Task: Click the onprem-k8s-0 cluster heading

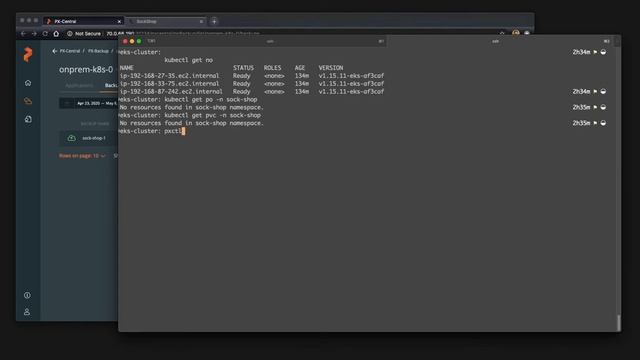Action: coord(86,69)
